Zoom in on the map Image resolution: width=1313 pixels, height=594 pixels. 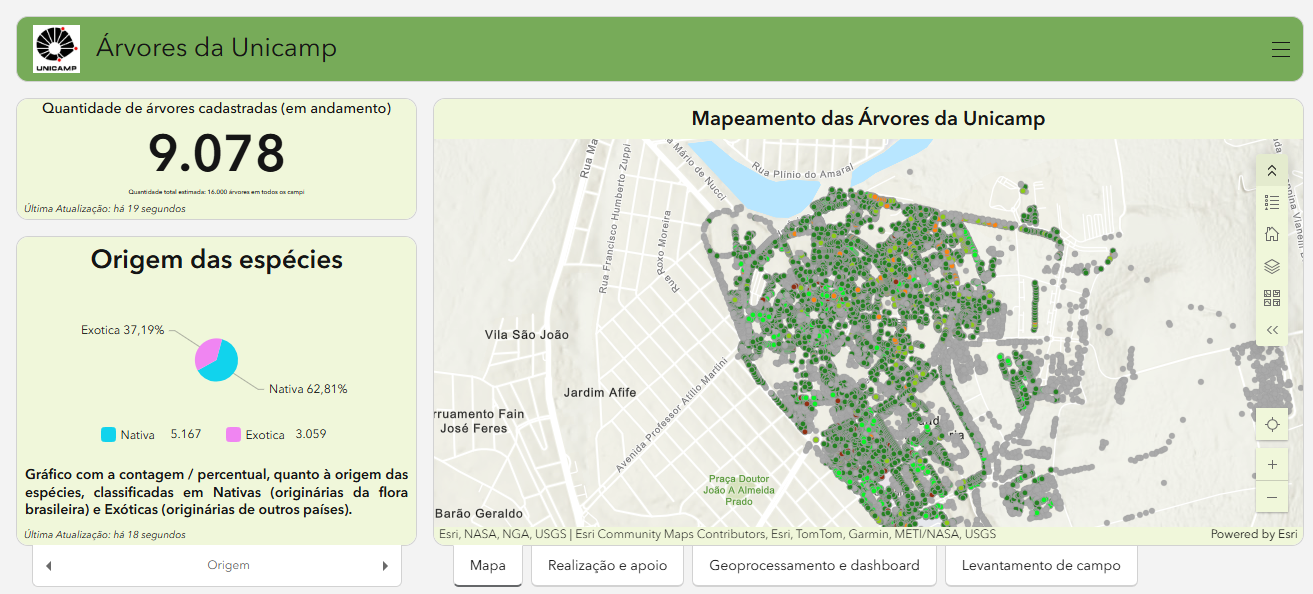(x=1272, y=465)
